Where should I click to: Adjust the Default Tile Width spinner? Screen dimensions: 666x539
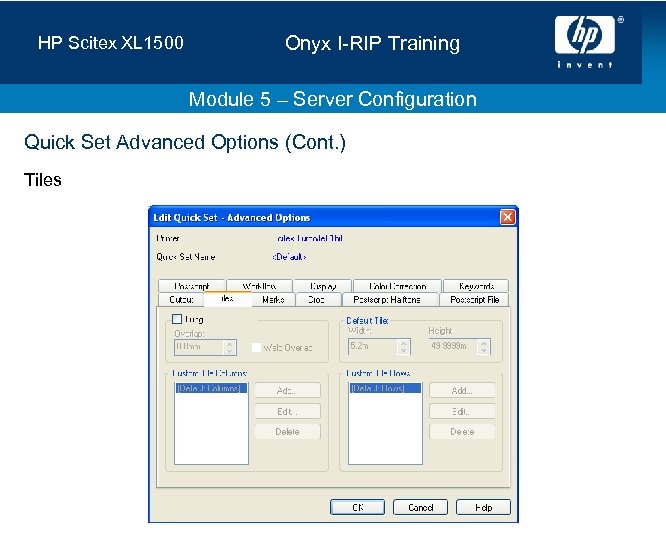(404, 346)
